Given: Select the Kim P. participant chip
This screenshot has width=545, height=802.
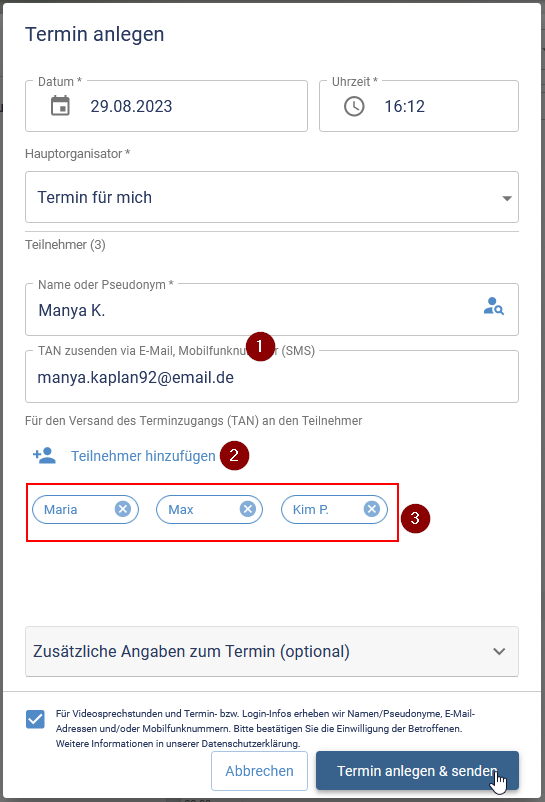Looking at the screenshot, I should (x=334, y=509).
